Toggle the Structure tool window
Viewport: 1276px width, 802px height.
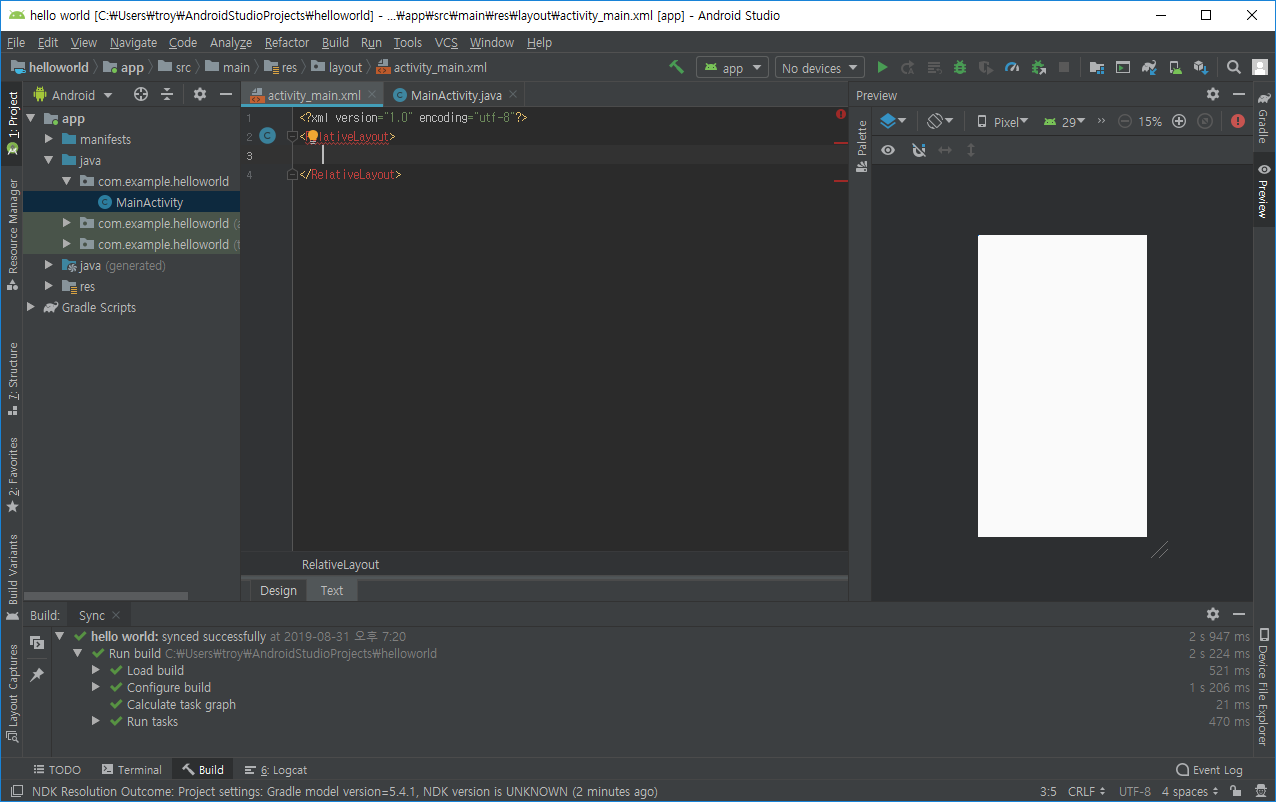click(x=12, y=378)
